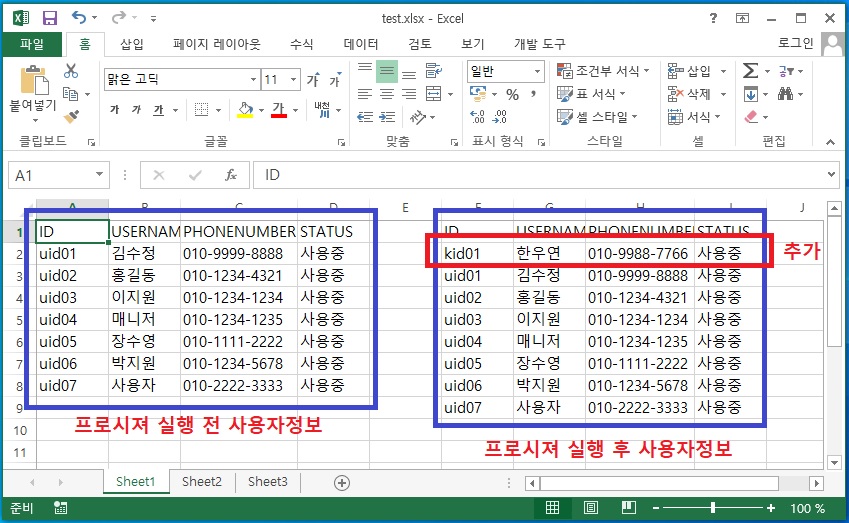
Task: Open the Name Box dropdown arrow
Action: [x=99, y=174]
